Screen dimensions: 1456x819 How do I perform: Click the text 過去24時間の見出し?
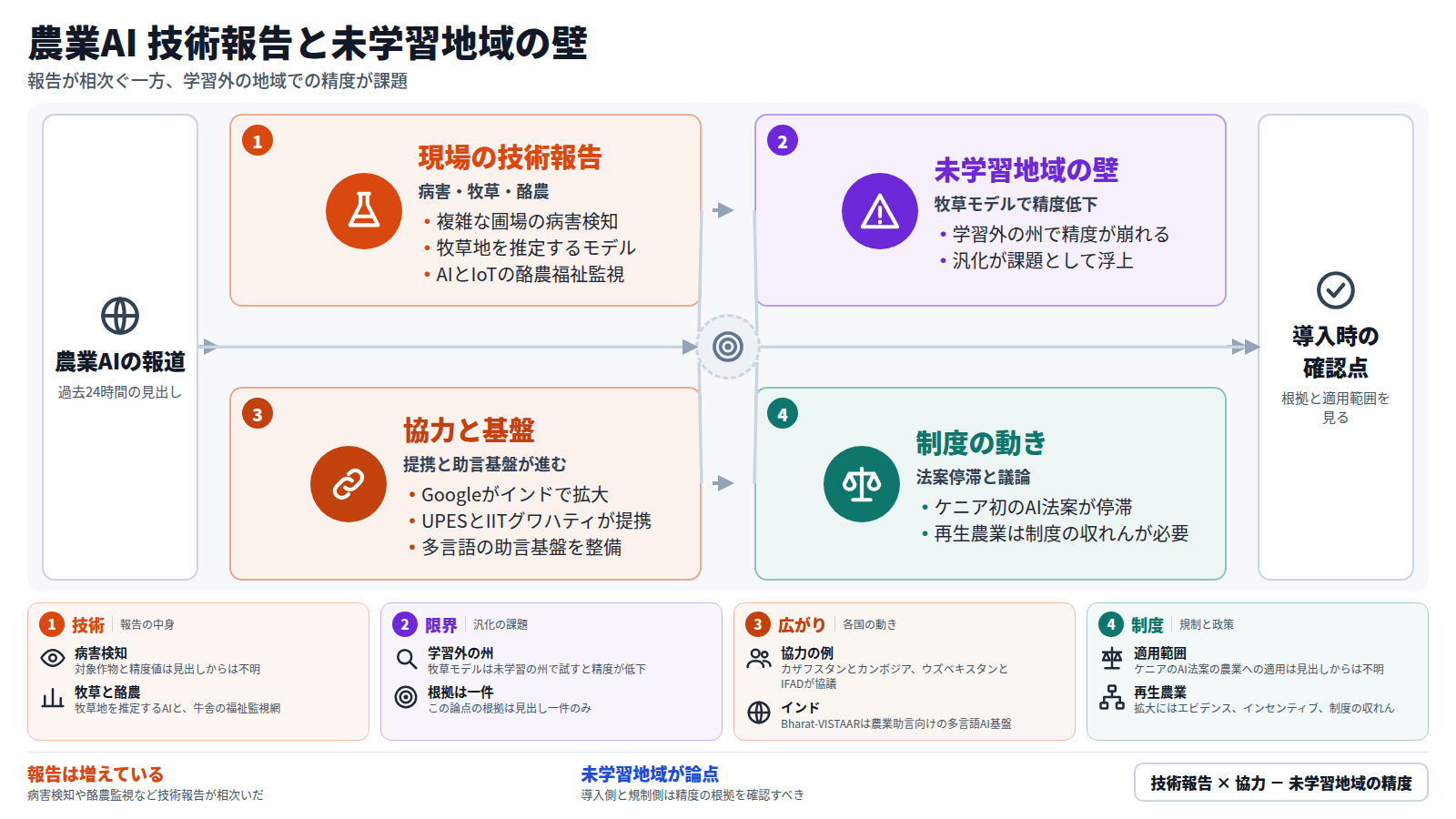120,392
